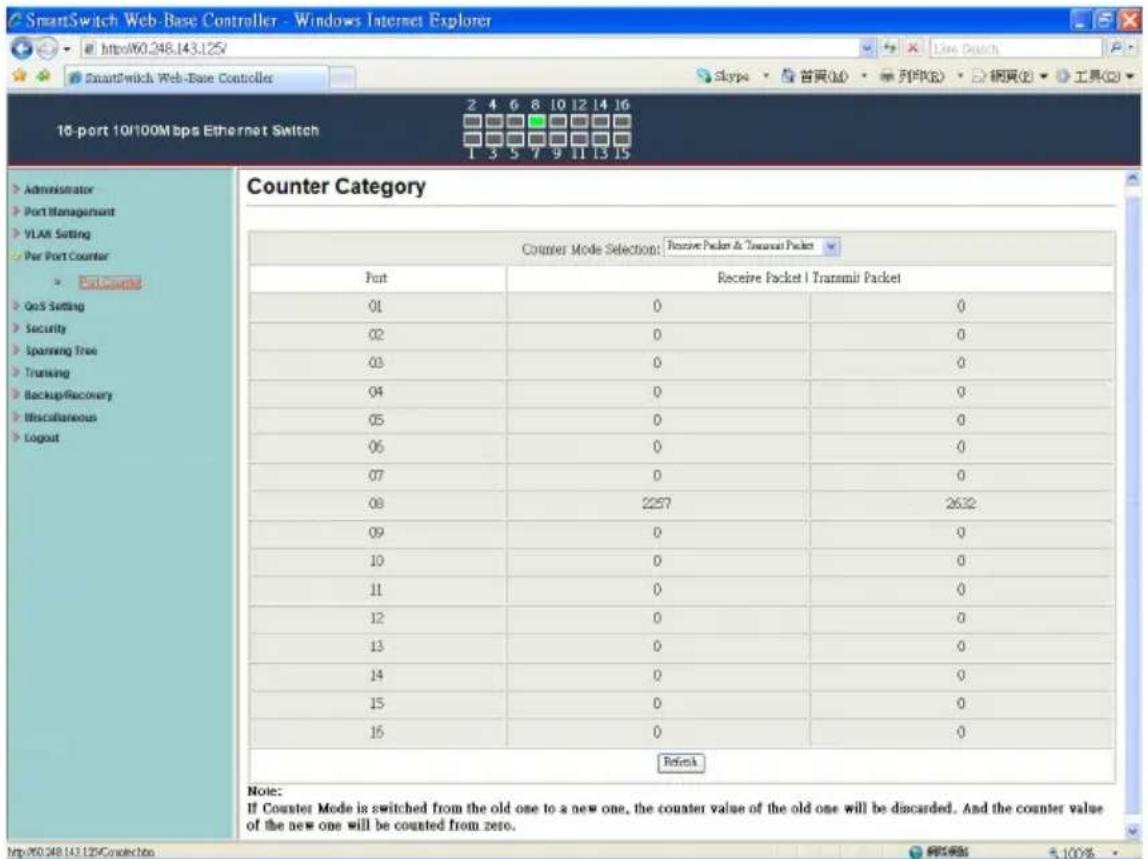The image size is (1148, 859).
Task: Open the 100% zoom level control
Action: point(1082,852)
